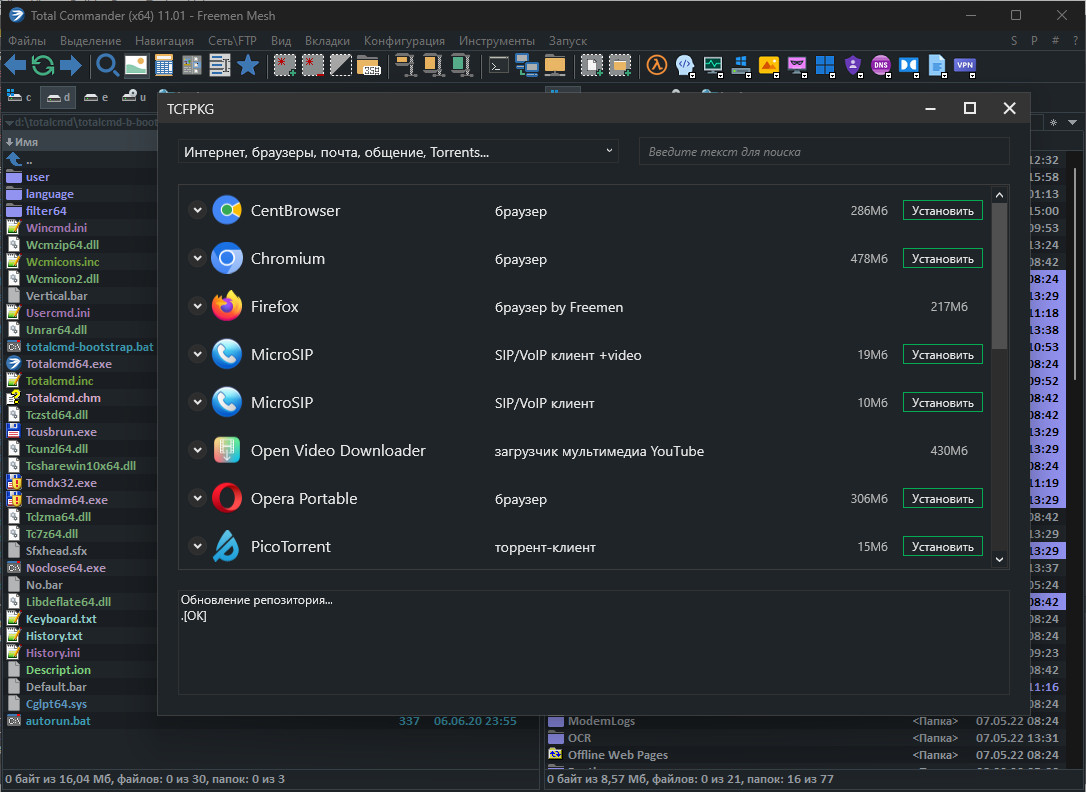This screenshot has height=792, width=1086.
Task: Switch to drive c
Action: [21, 97]
